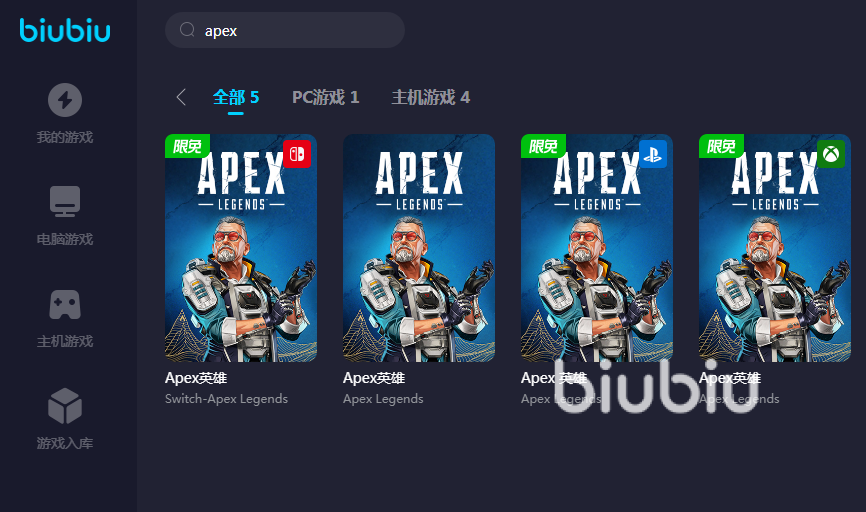Go back using the left chevron

click(181, 97)
